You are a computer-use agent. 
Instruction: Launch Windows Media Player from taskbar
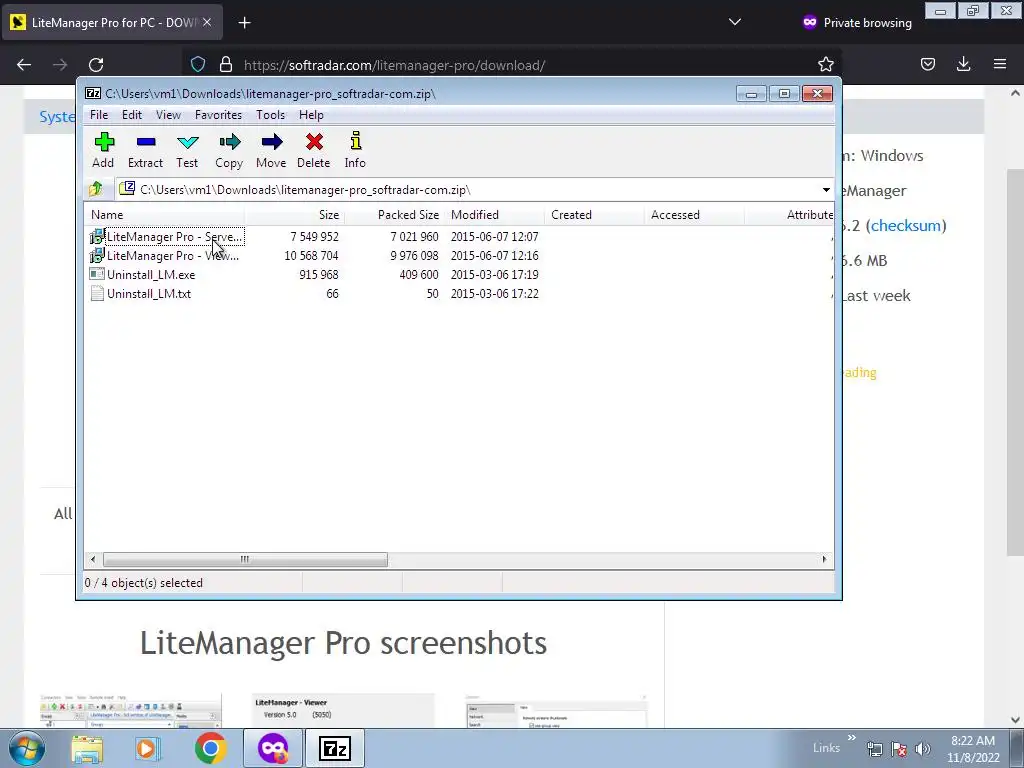pyautogui.click(x=148, y=748)
